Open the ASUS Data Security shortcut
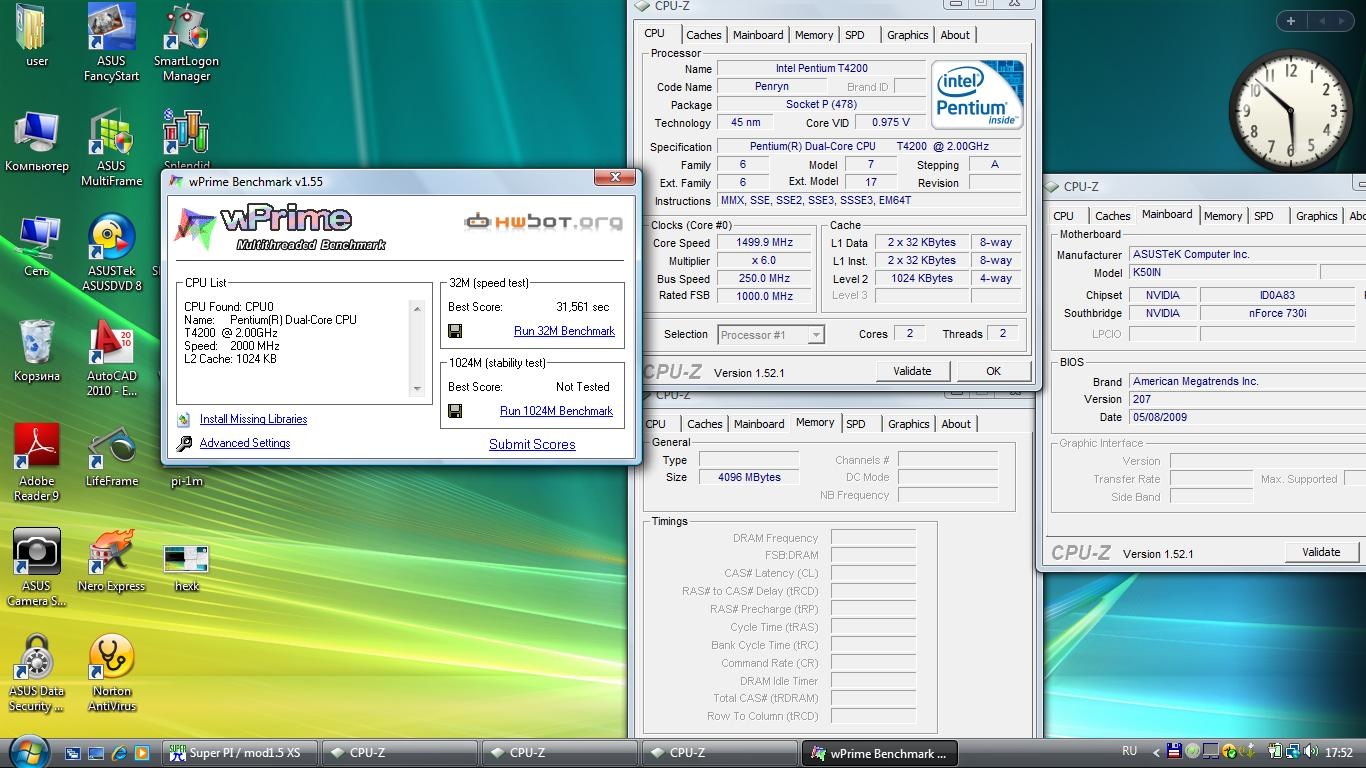The image size is (1366, 768). click(x=36, y=673)
